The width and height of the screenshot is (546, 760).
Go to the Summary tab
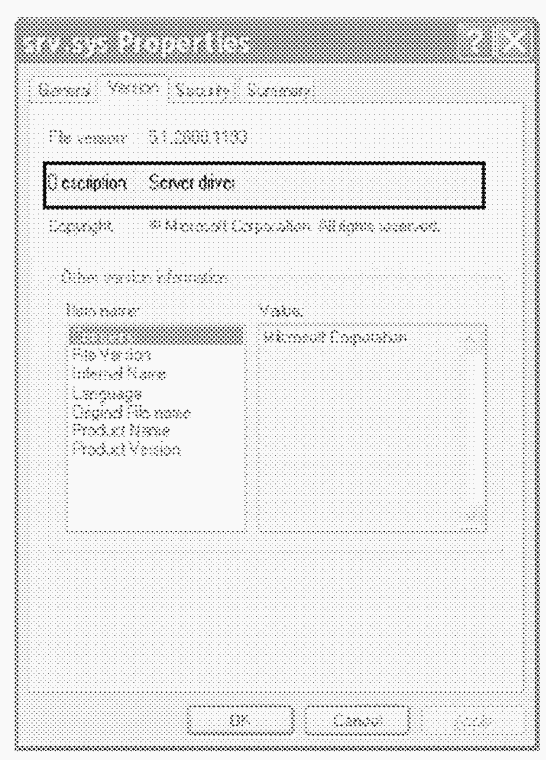(279, 91)
